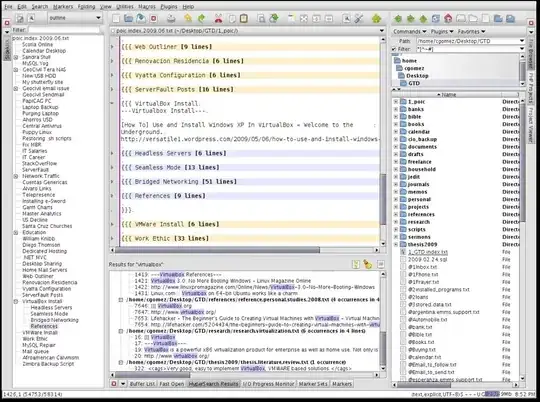Go back in file browser toolbar
The height and width of the screenshot is (402, 540).
click(398, 18)
